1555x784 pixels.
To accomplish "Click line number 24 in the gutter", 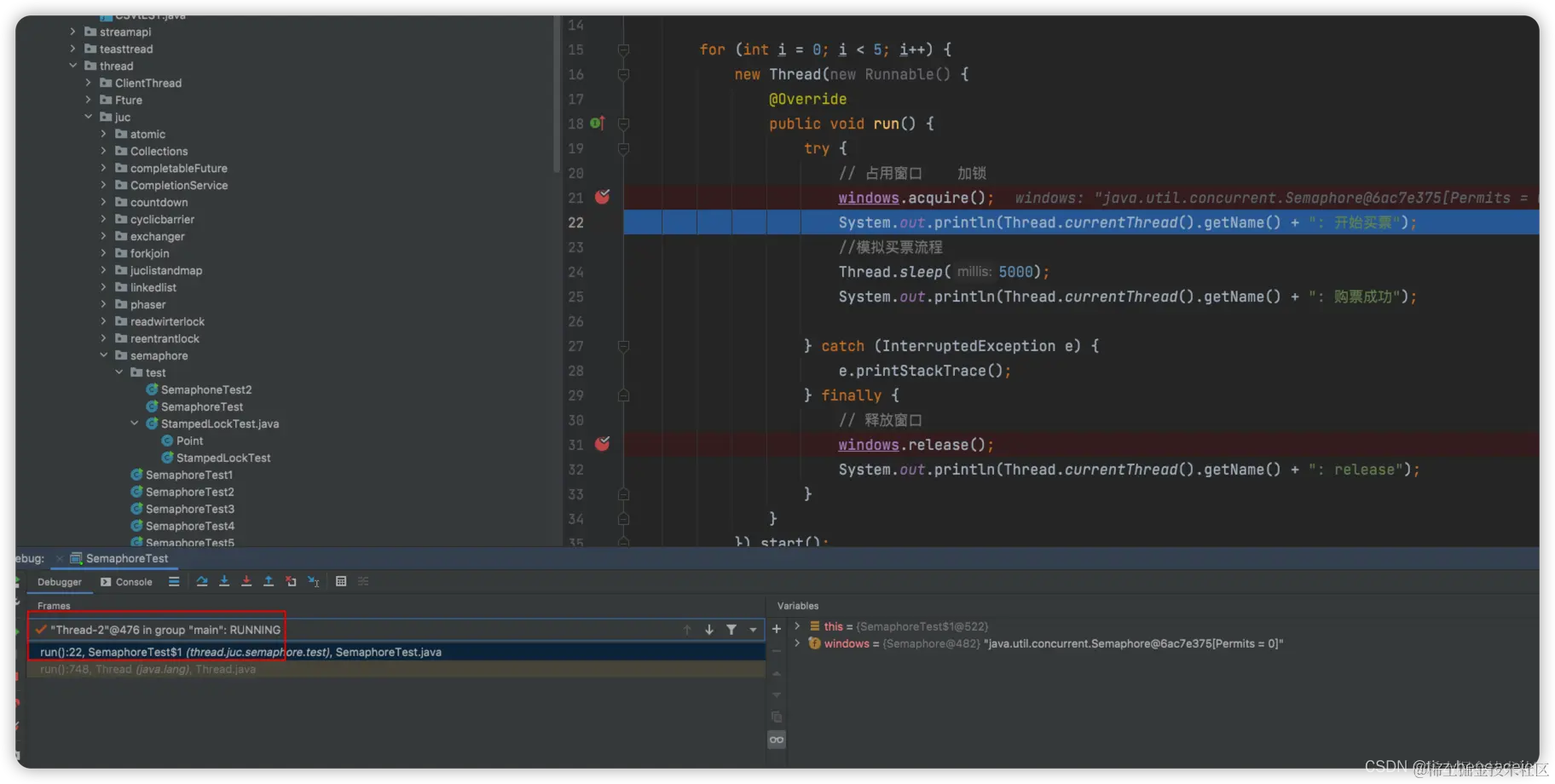I will pos(576,272).
